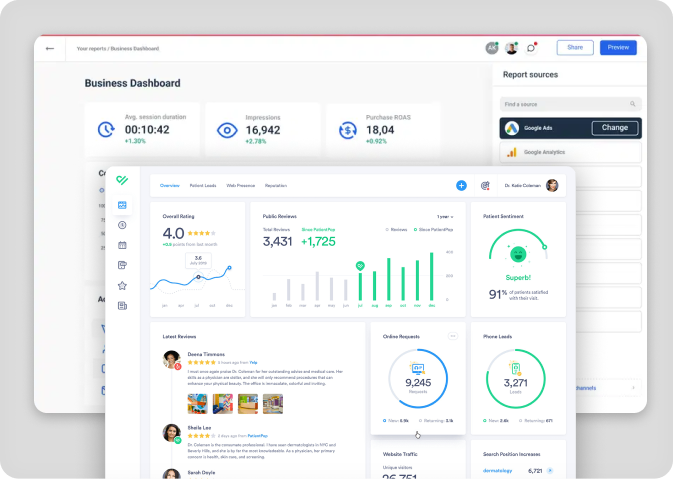
Task: Open the calendar icon in the left sidebar
Action: click(122, 245)
